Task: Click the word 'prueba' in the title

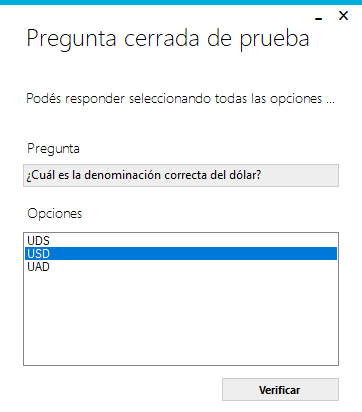Action: point(275,40)
